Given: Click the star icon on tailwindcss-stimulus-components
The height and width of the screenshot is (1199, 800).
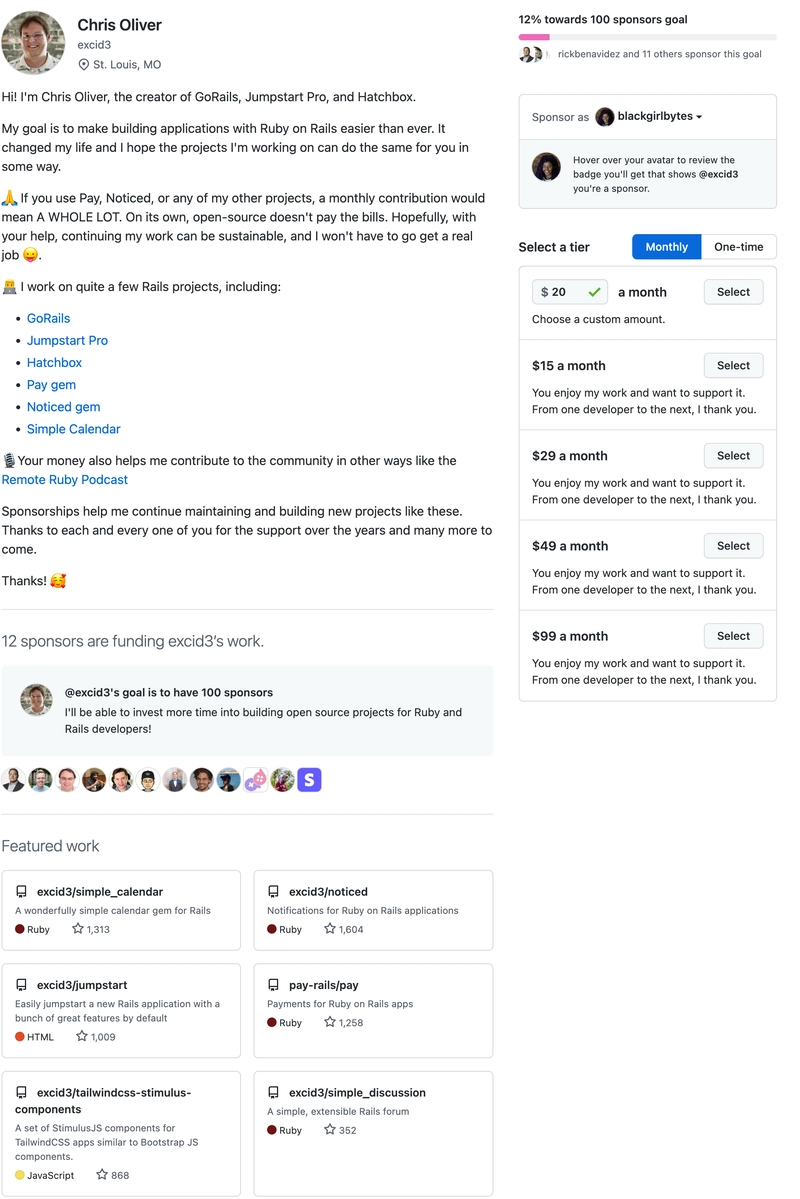Looking at the screenshot, I should (x=102, y=1175).
